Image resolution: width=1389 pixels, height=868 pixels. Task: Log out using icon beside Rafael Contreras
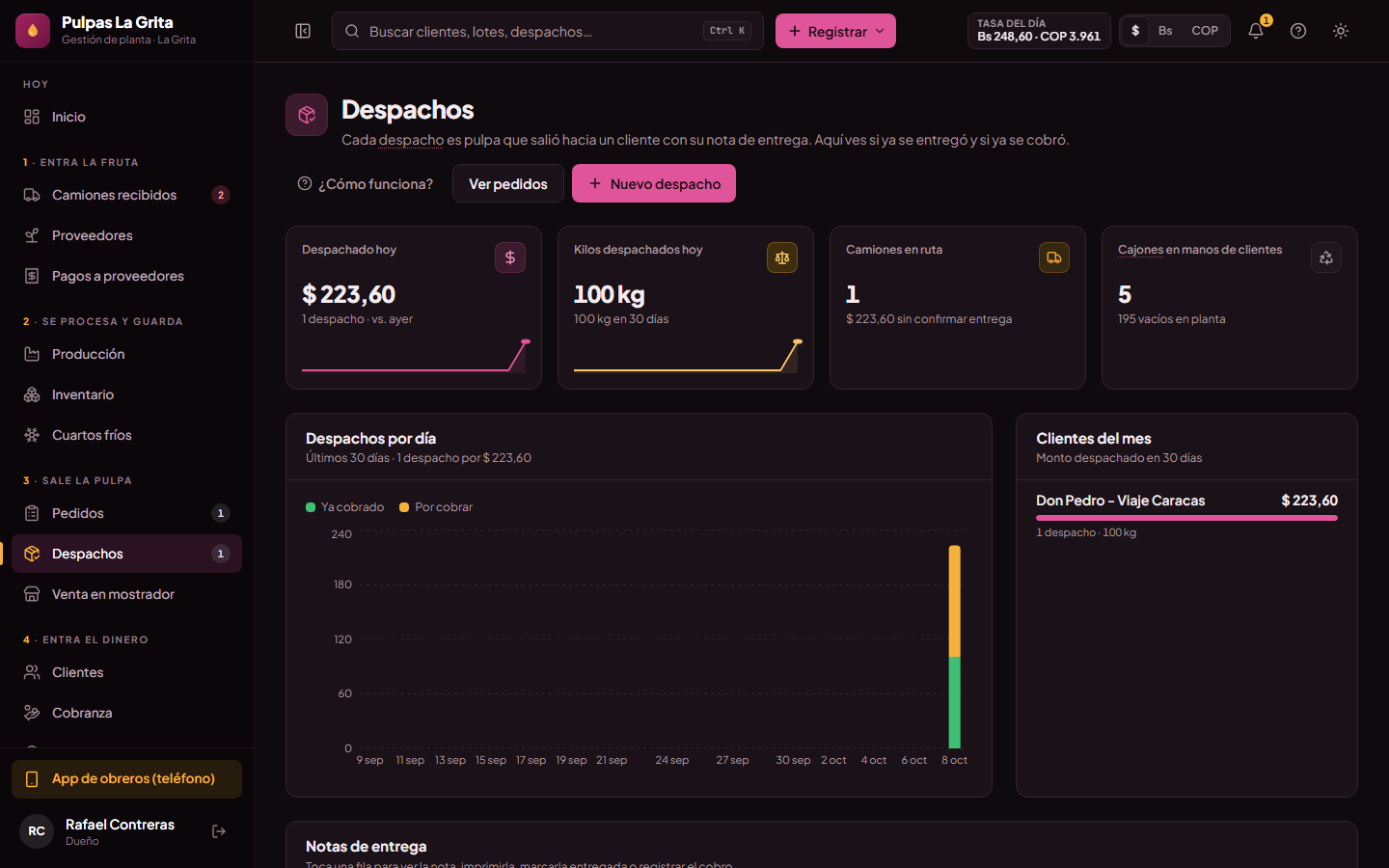(219, 831)
